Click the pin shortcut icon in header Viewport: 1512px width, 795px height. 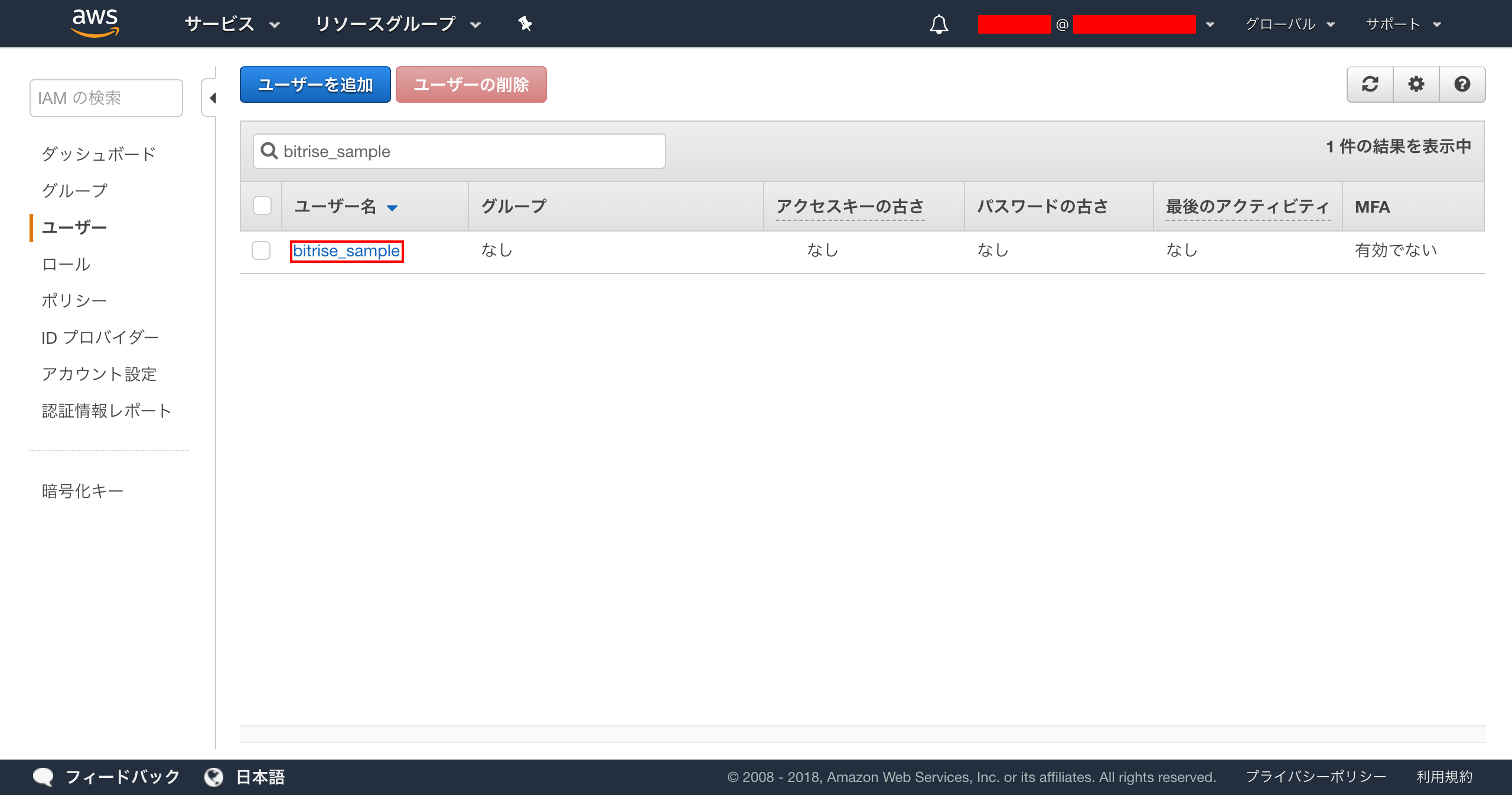524,24
